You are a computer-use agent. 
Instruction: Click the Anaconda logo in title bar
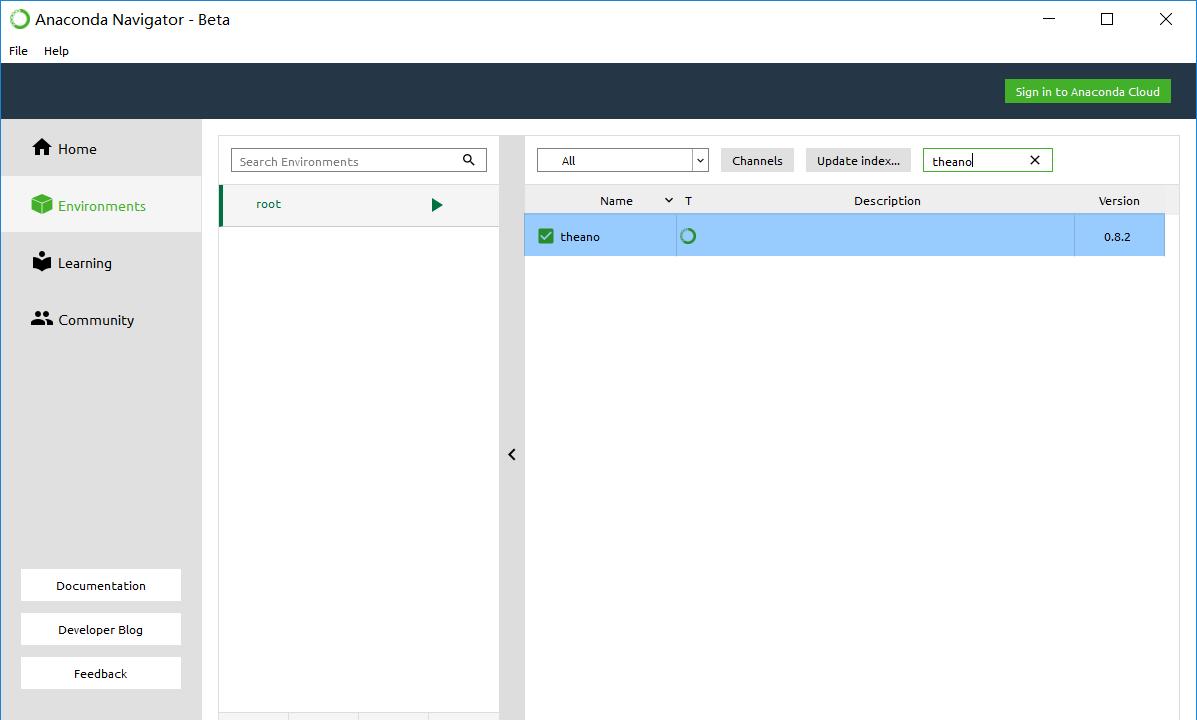pos(20,19)
